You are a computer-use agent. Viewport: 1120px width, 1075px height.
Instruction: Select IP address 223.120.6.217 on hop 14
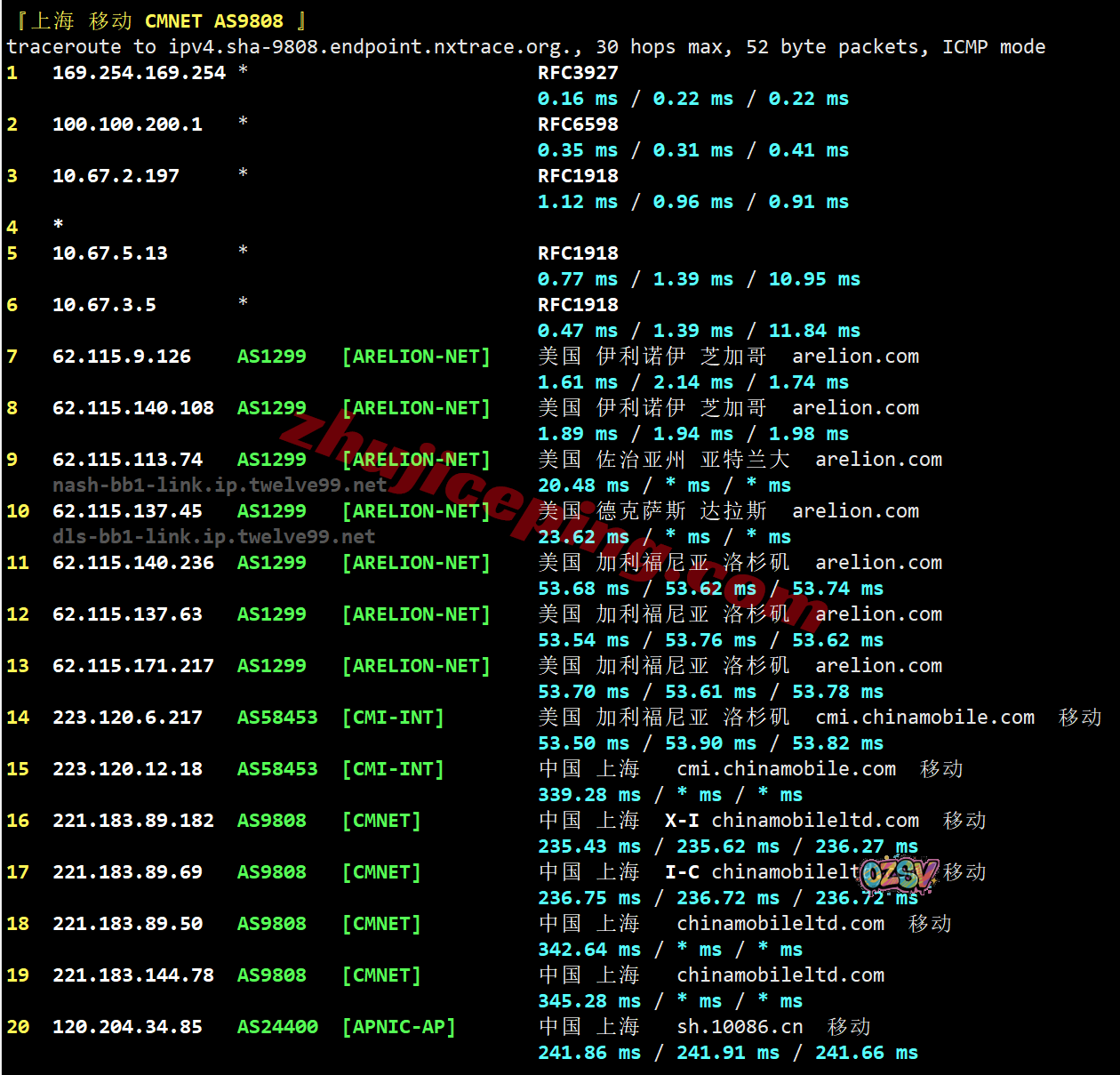pyautogui.click(x=127, y=718)
